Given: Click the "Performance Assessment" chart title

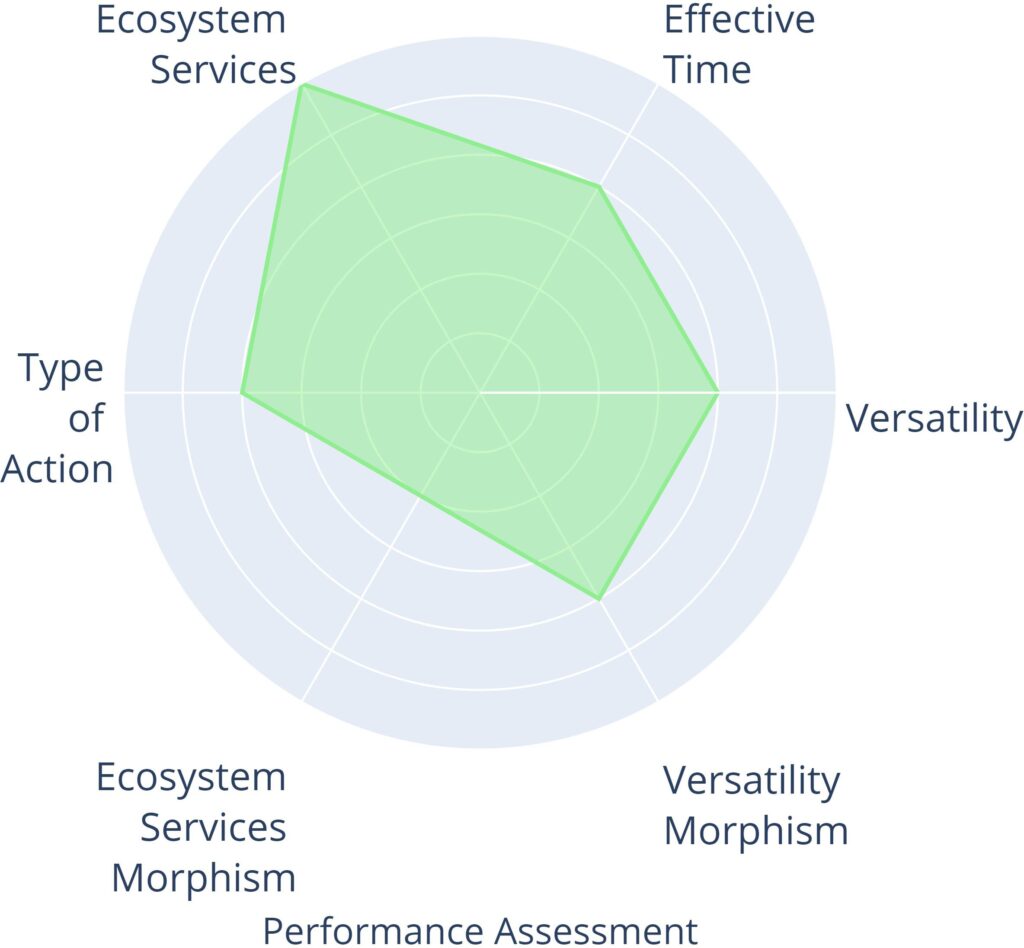Looking at the screenshot, I should click(480, 930).
